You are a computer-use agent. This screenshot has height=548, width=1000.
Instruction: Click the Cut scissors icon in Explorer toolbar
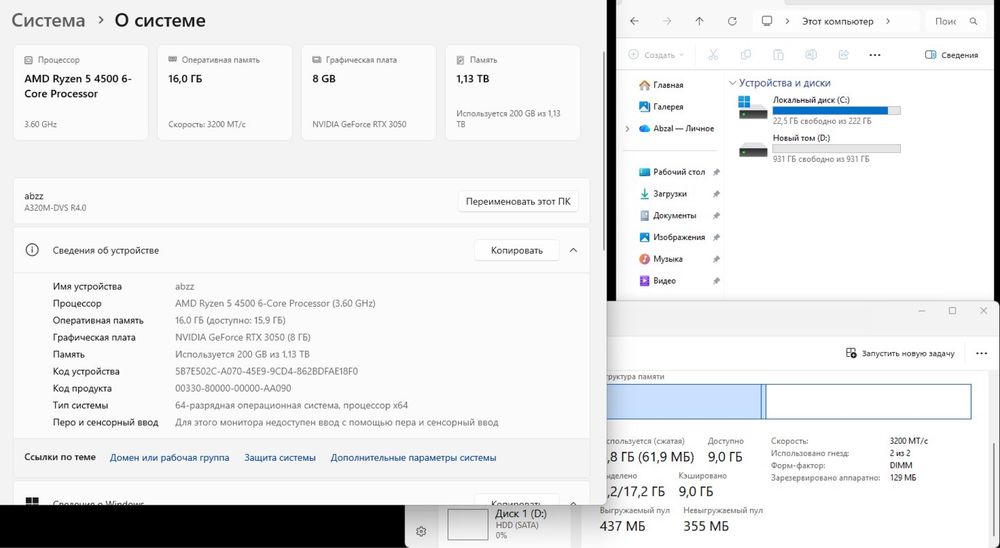pos(713,55)
